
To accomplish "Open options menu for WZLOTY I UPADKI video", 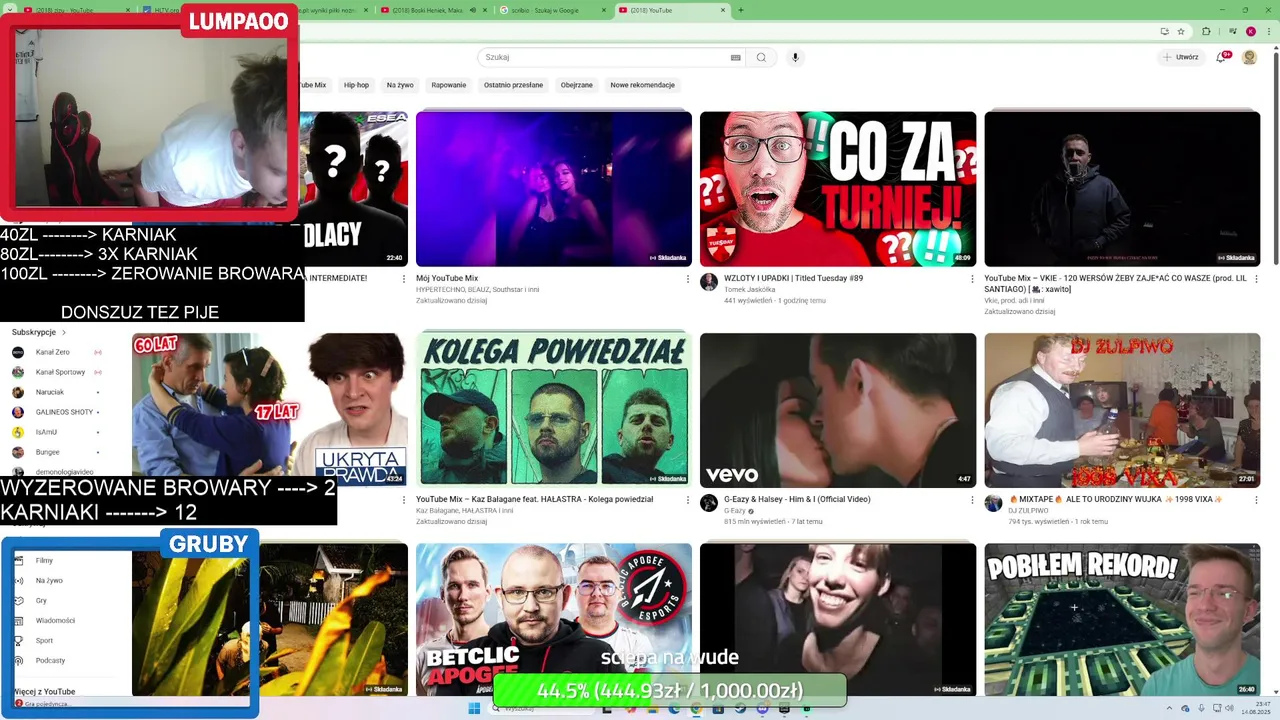I will click(x=972, y=279).
